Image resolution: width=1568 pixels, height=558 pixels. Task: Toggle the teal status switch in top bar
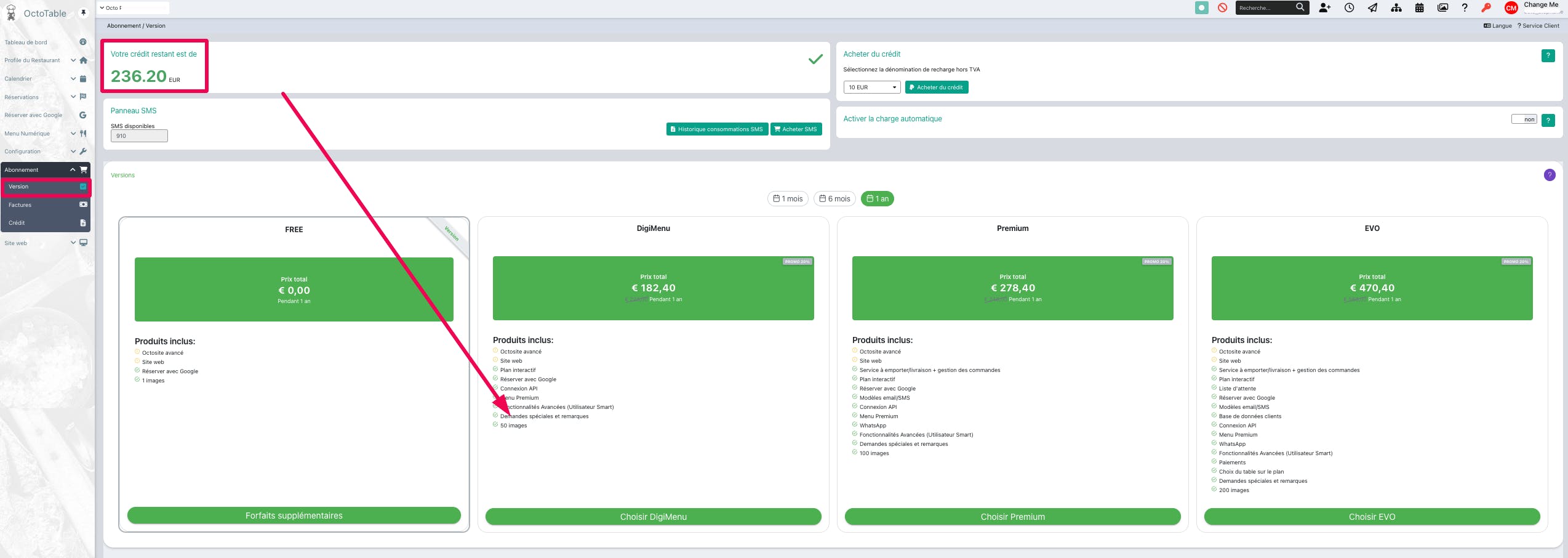tap(1201, 7)
